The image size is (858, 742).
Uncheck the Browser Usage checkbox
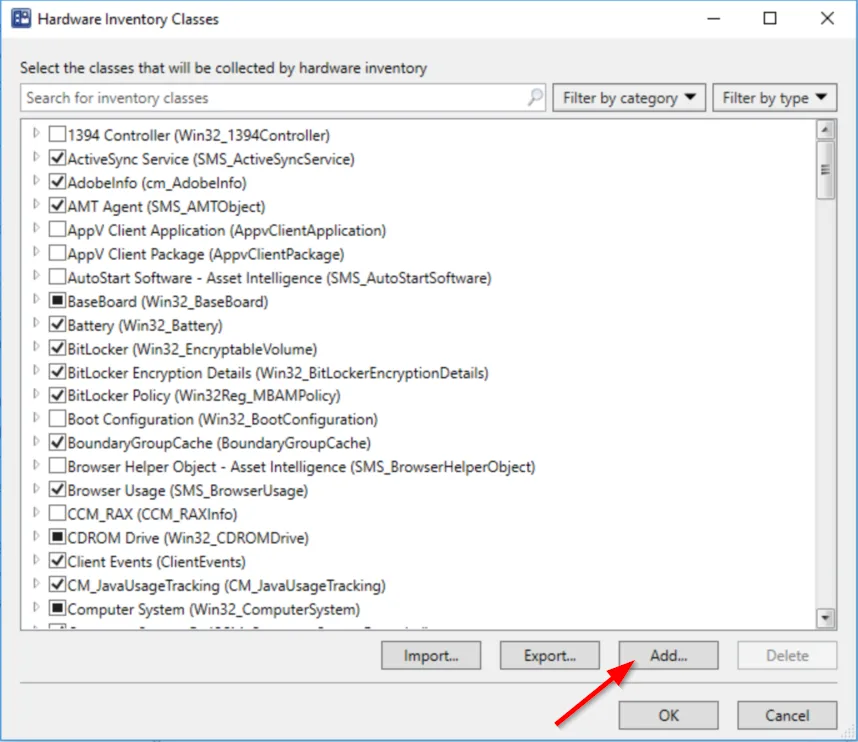57,490
